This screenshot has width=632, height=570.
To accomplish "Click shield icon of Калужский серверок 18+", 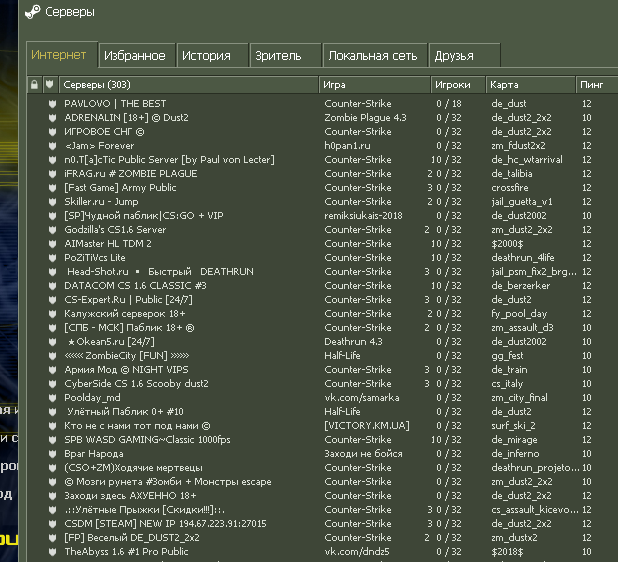I will tap(52, 314).
